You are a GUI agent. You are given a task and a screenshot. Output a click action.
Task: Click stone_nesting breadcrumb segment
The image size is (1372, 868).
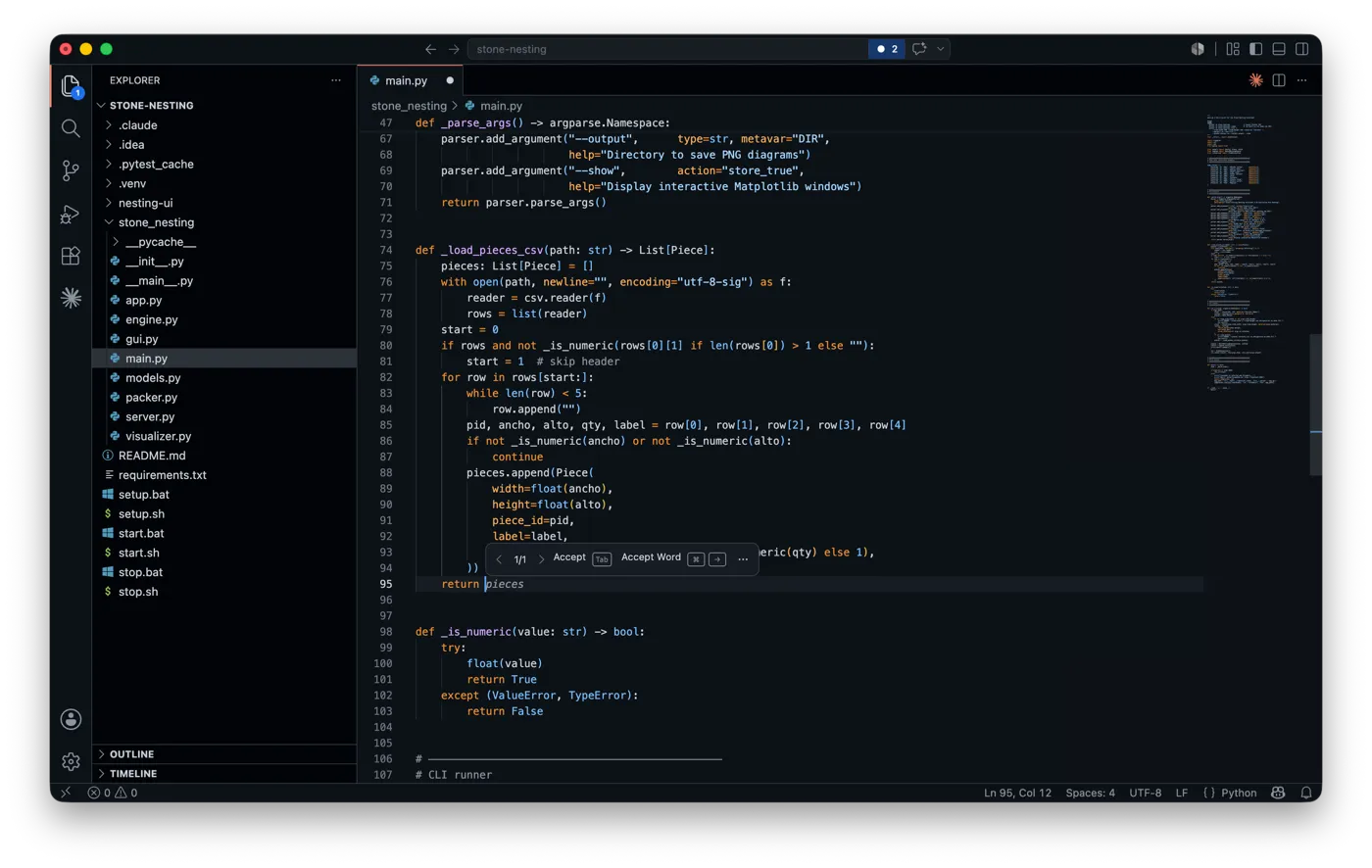pos(409,106)
